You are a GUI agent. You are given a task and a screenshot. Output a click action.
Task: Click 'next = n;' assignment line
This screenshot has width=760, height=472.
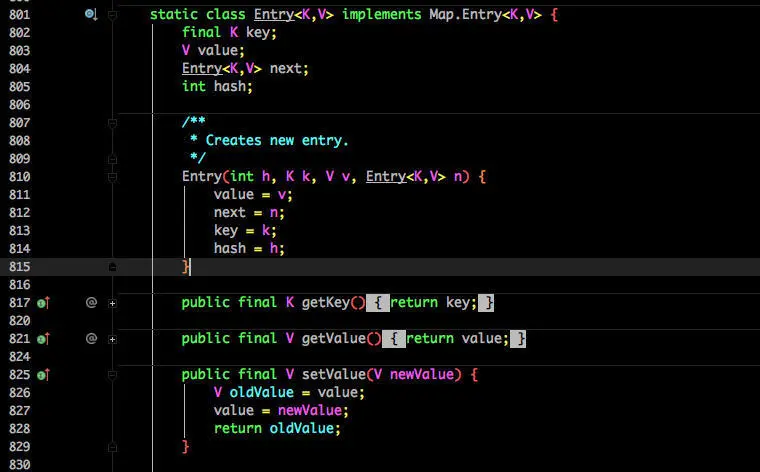249,213
